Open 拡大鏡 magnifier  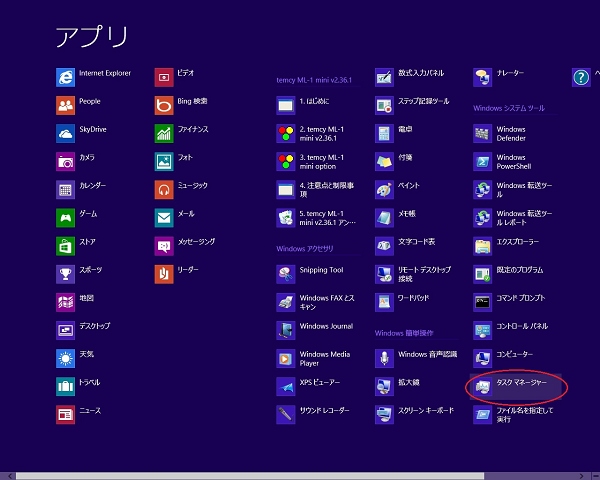coord(384,387)
